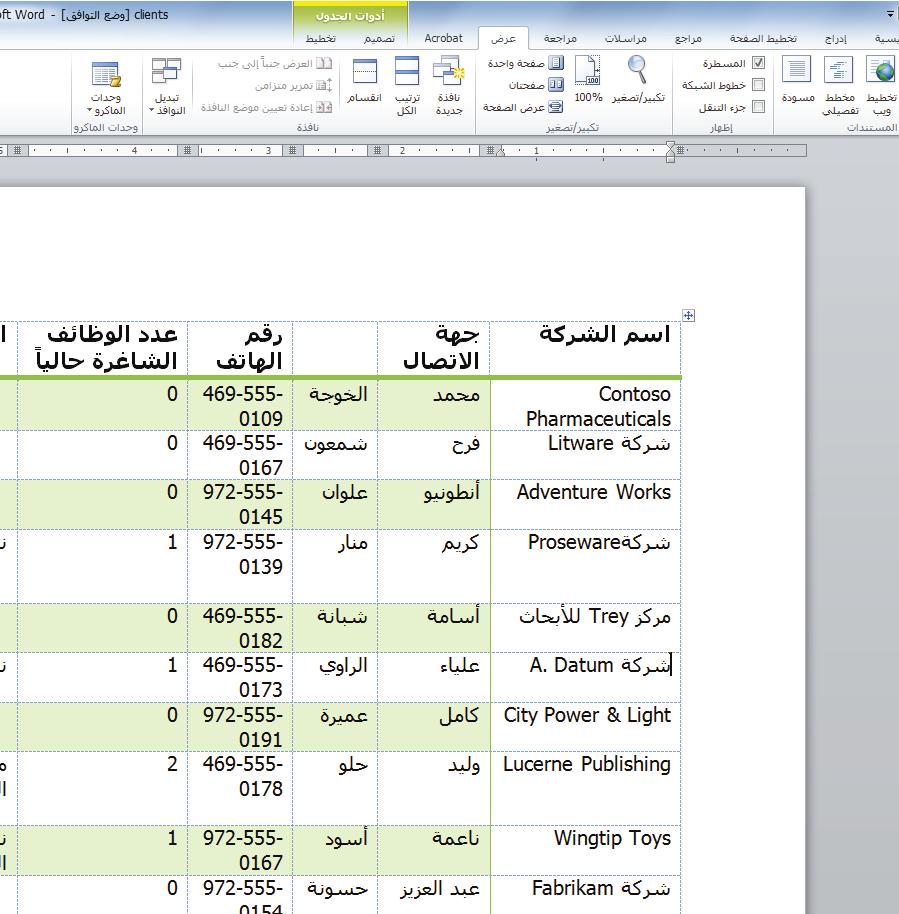Click the Table Tools (أدوات الجدول) contextual header
Image resolution: width=899 pixels, height=914 pixels.
[350, 16]
